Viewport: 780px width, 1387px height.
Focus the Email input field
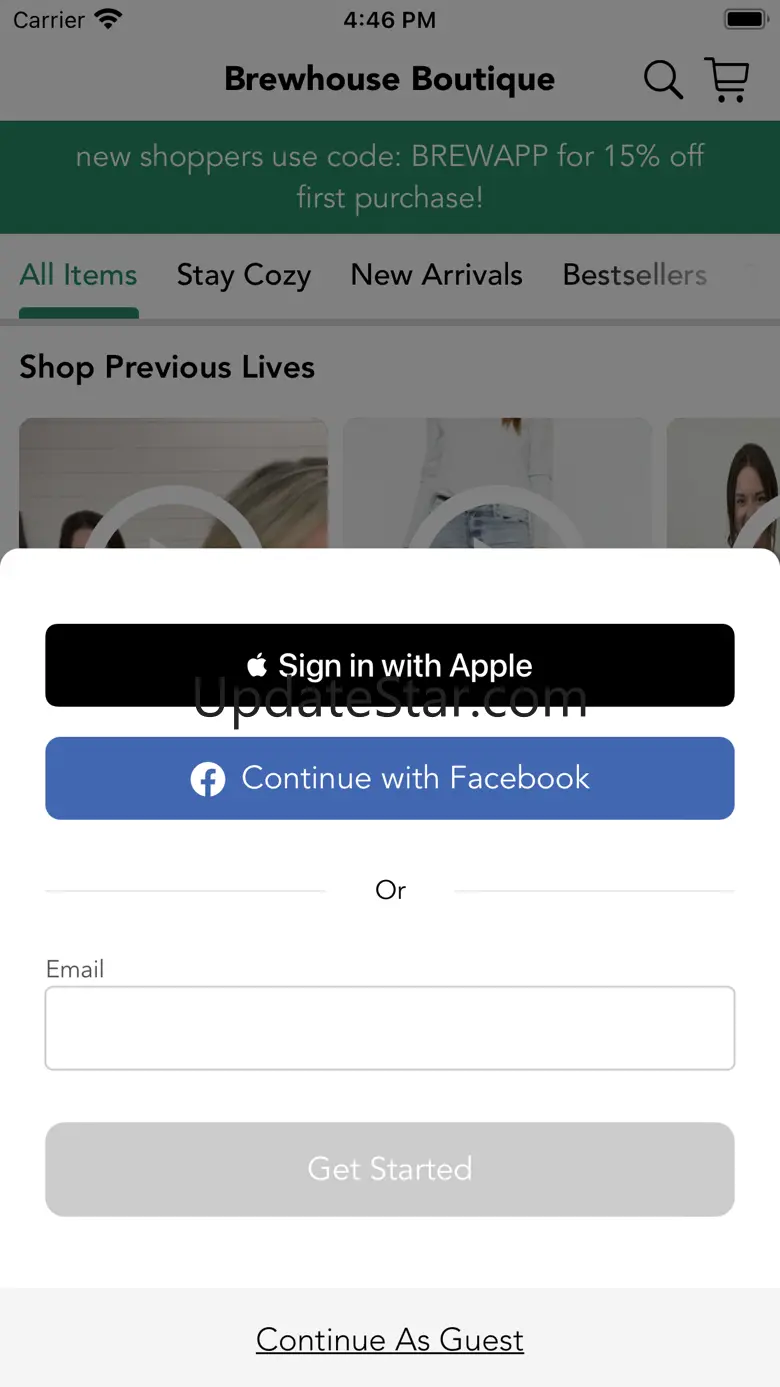click(390, 1028)
